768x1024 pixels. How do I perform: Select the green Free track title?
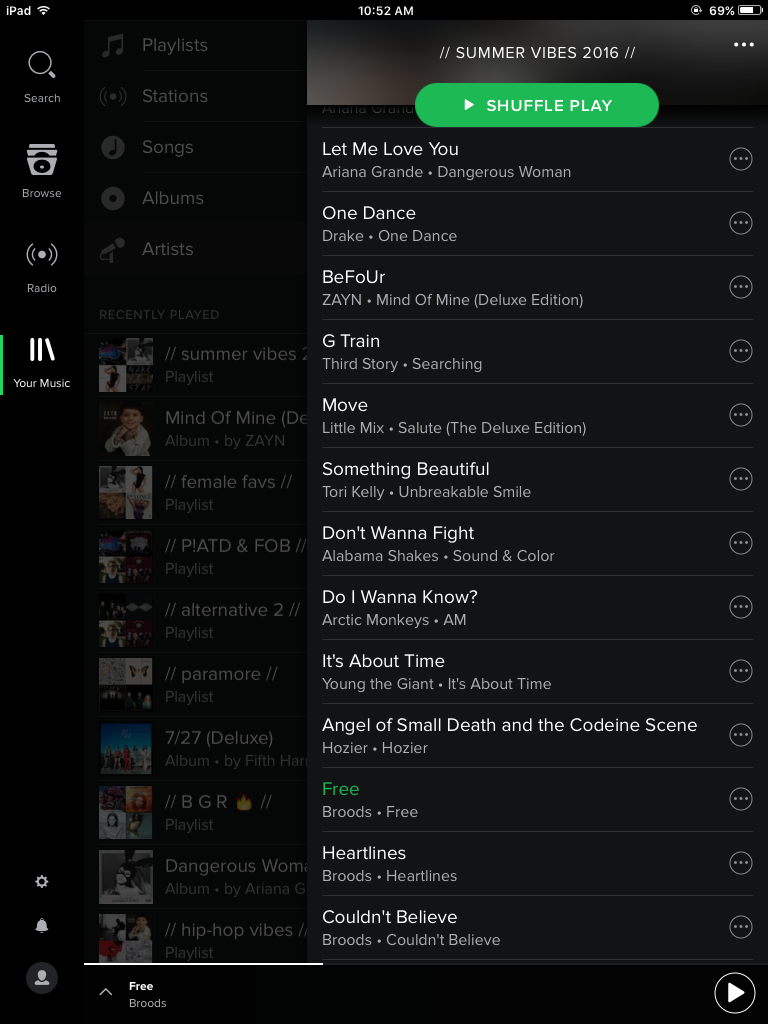point(340,789)
